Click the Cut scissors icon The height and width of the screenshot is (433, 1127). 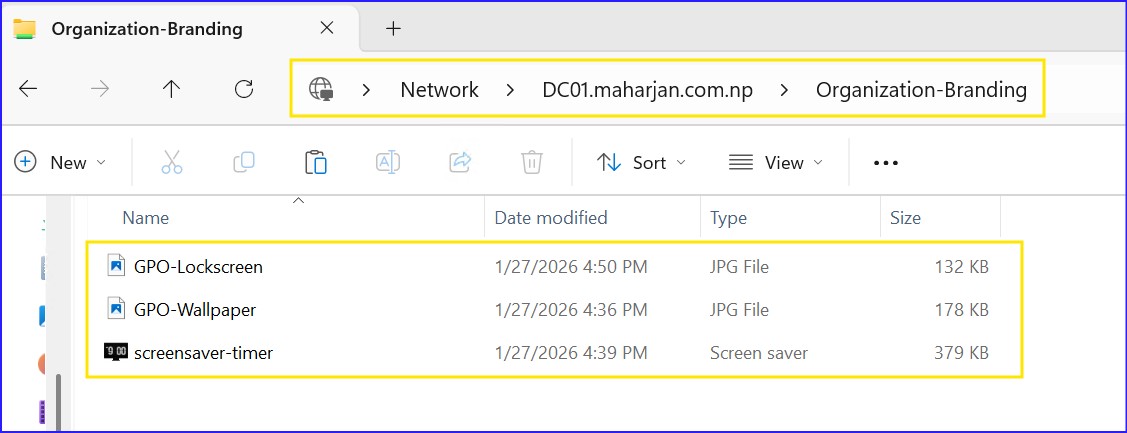point(172,163)
